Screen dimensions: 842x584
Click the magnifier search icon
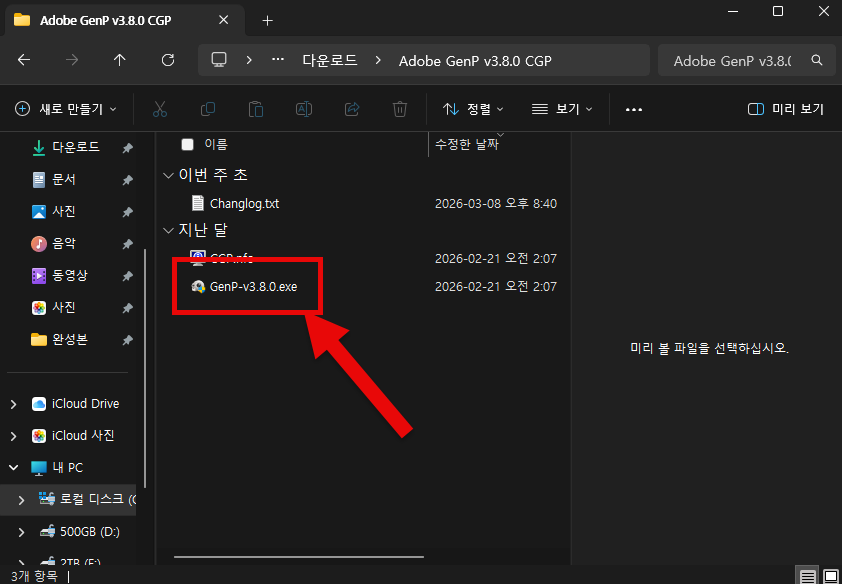point(817,60)
